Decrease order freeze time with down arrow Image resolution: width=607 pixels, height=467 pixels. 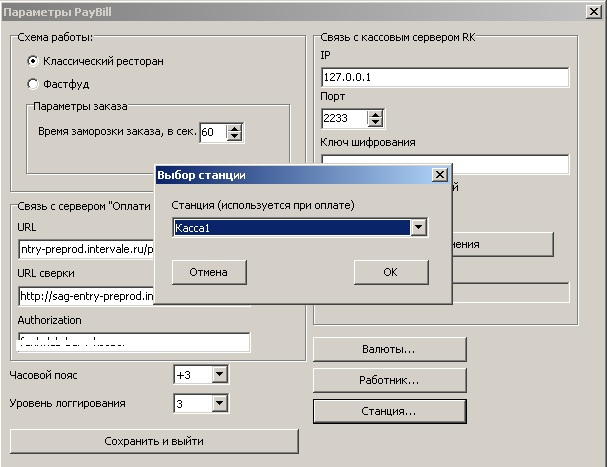click(x=235, y=136)
